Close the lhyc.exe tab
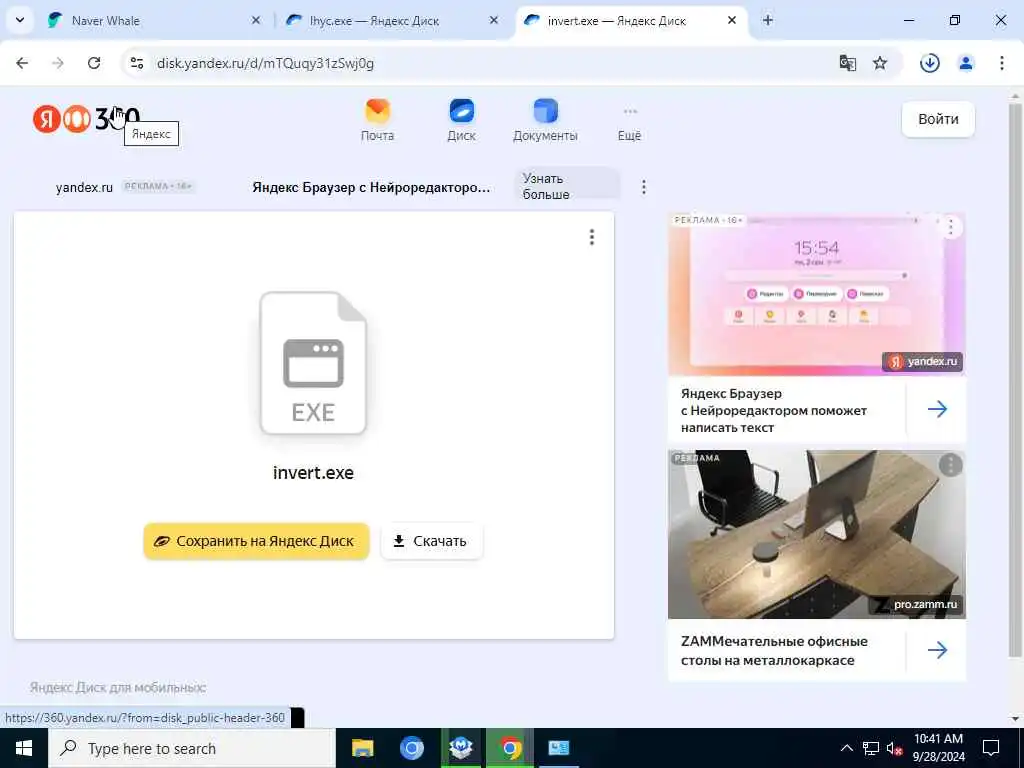This screenshot has width=1024, height=768. tap(494, 20)
